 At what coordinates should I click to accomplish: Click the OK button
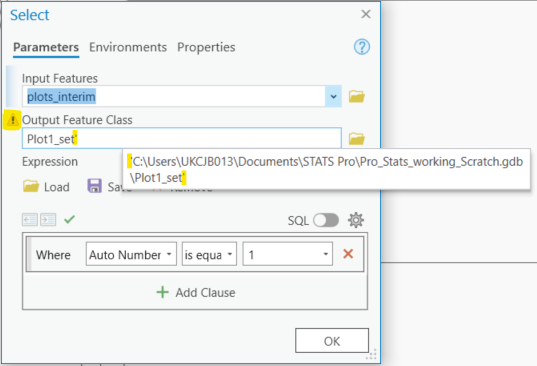point(332,341)
